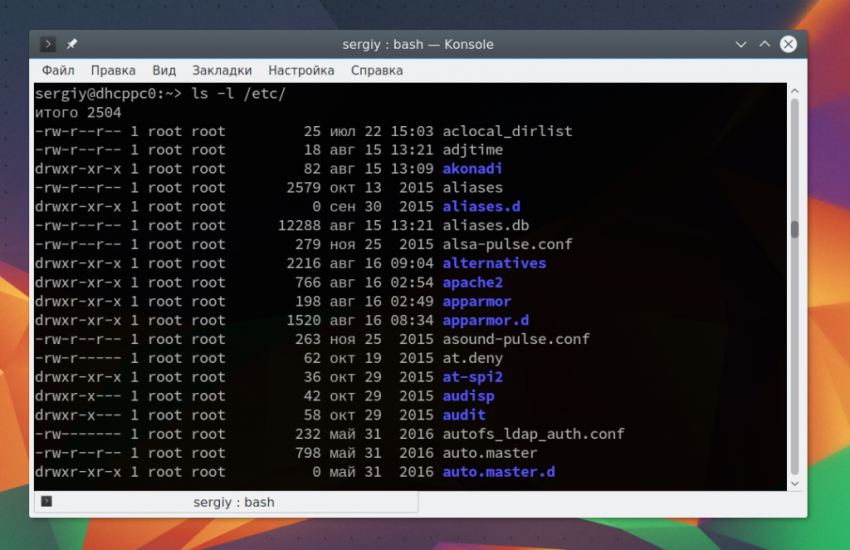This screenshot has height=550, width=850.
Task: Click the alsa-pulse.conf file name
Action: point(507,244)
